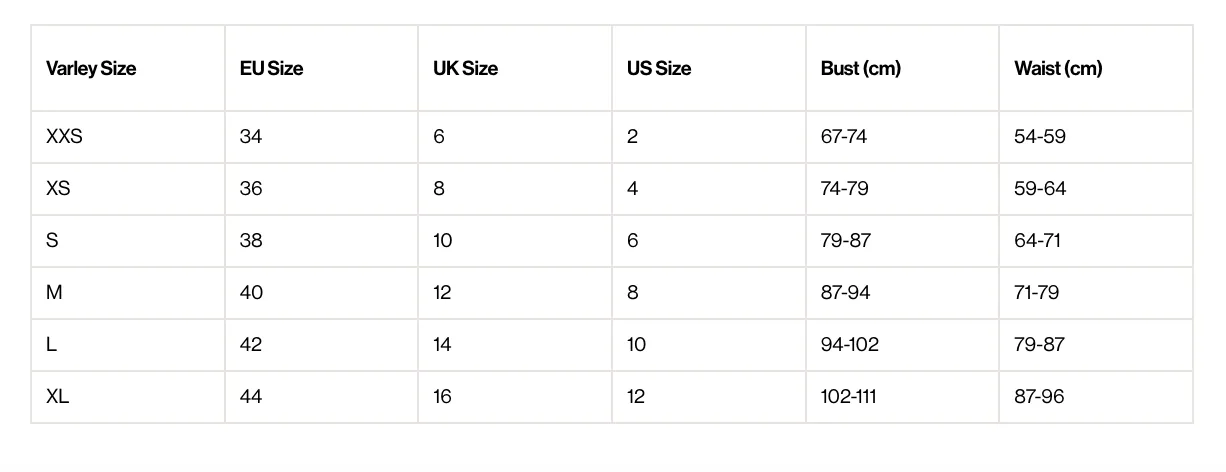
Task: Select the XL size row label
Action: pos(128,397)
